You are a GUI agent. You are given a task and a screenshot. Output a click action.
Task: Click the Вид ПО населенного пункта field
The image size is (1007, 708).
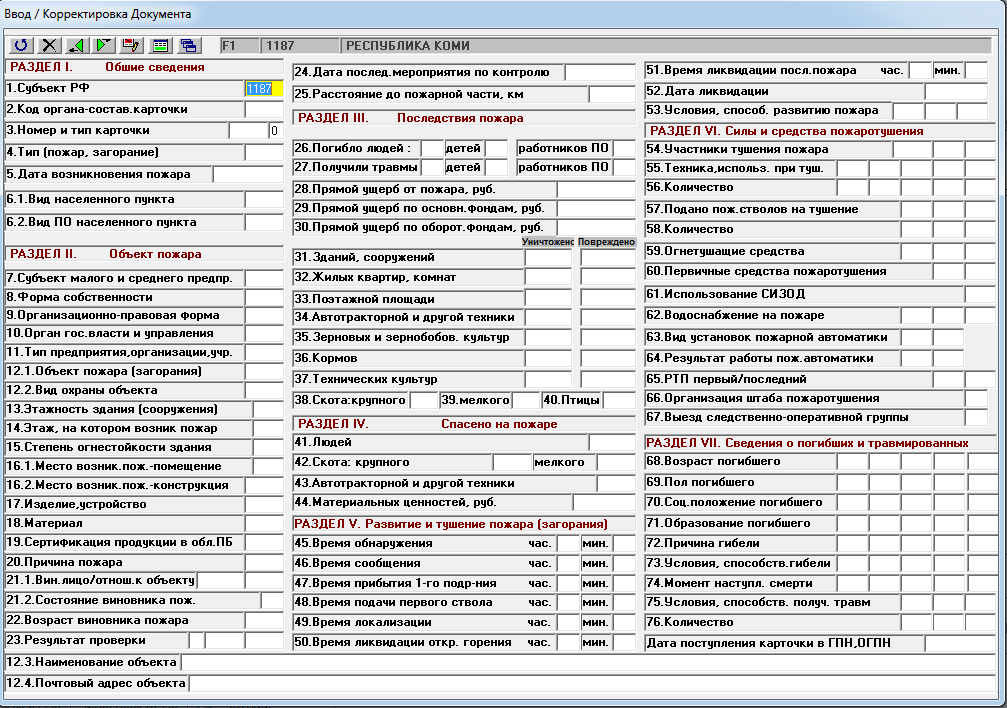point(264,222)
